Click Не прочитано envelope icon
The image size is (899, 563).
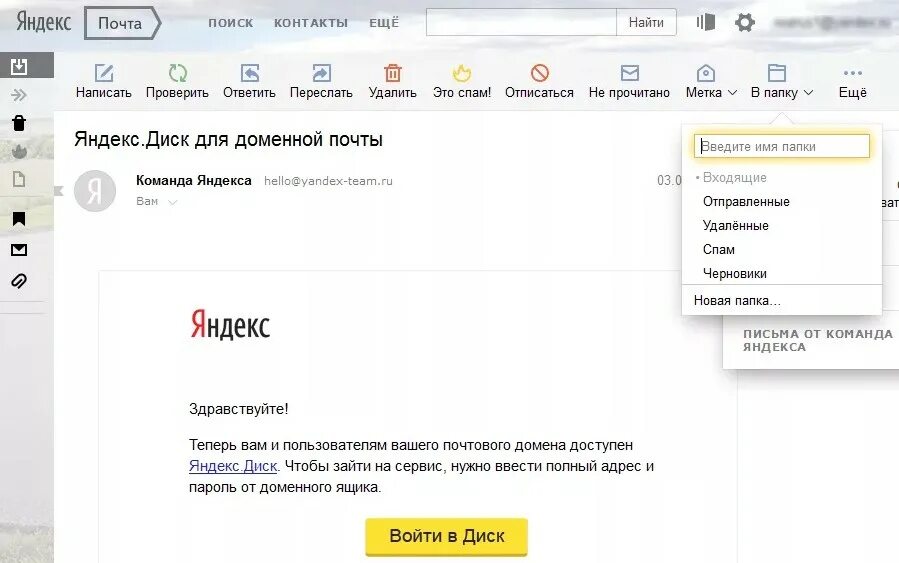[630, 73]
